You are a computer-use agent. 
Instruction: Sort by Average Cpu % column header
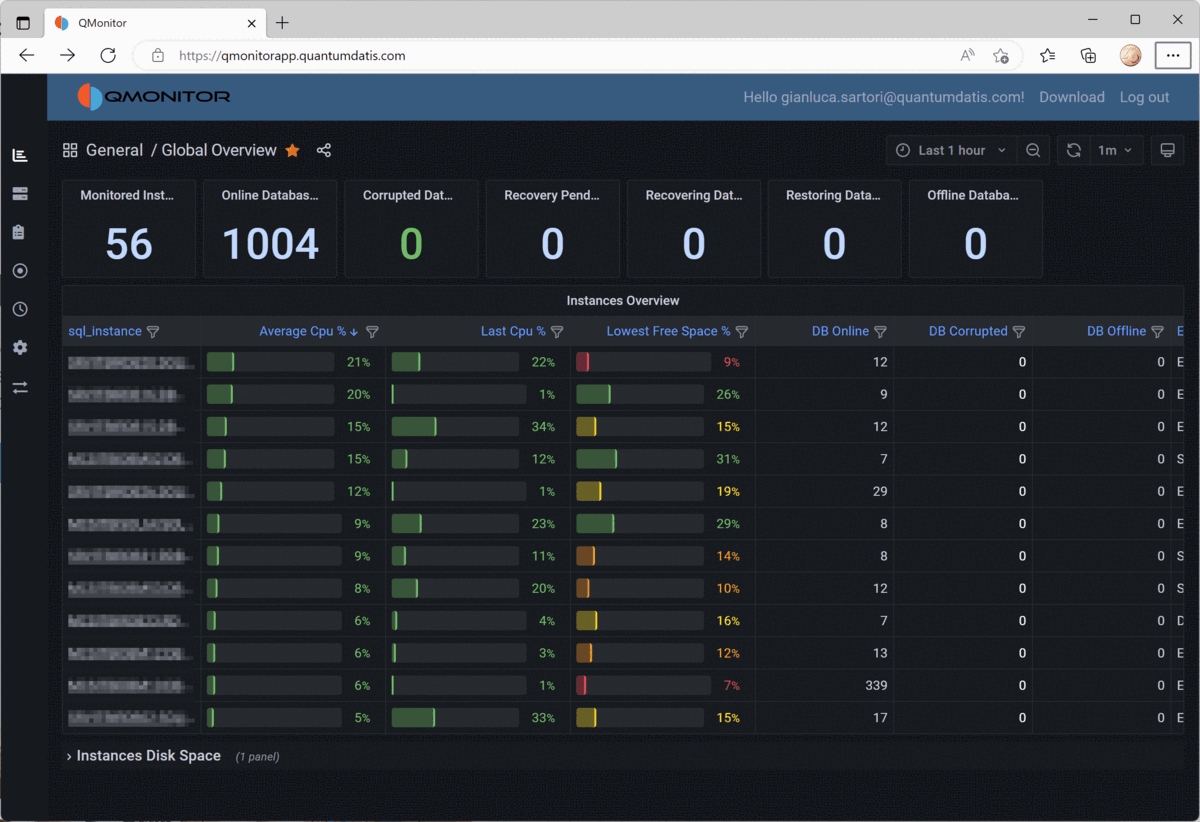(302, 332)
